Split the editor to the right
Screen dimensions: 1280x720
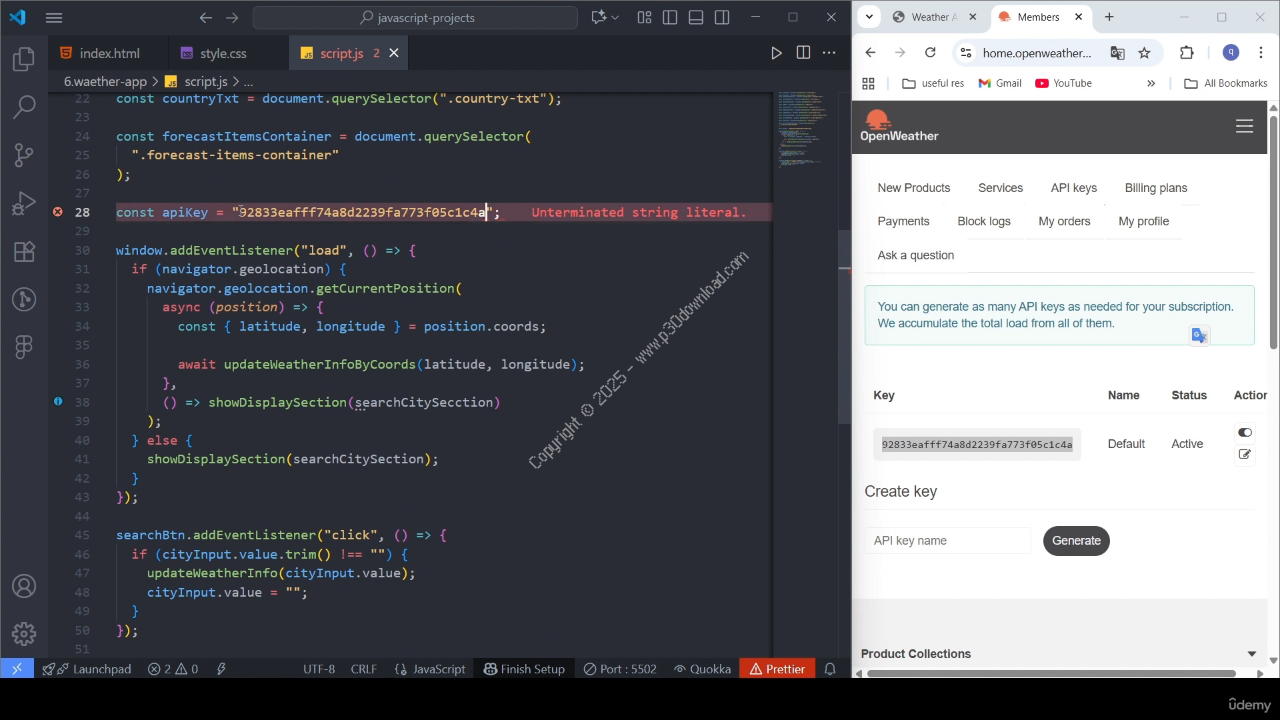(803, 53)
